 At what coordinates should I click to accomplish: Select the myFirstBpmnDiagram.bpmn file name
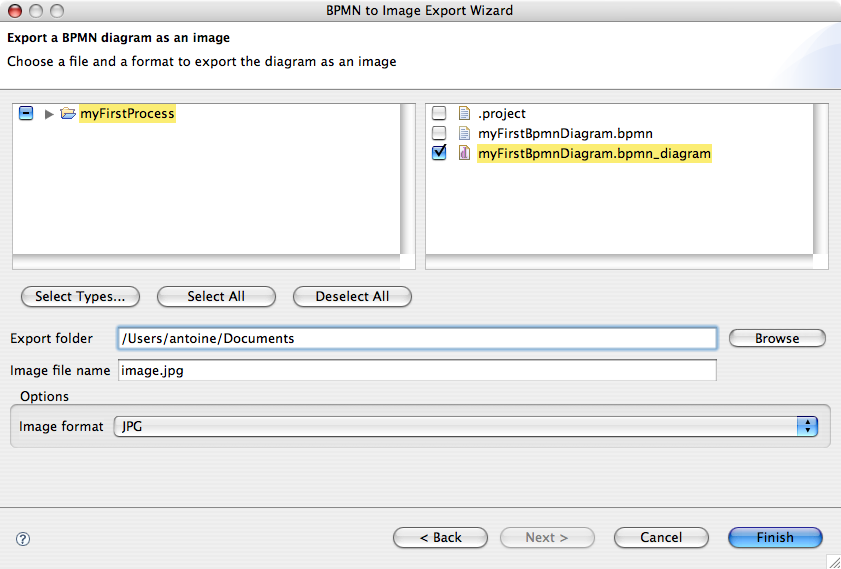click(x=565, y=133)
